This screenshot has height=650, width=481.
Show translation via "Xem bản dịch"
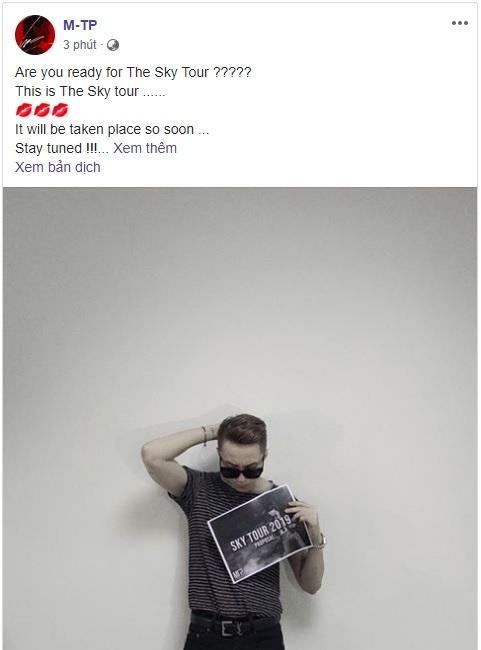(x=58, y=167)
